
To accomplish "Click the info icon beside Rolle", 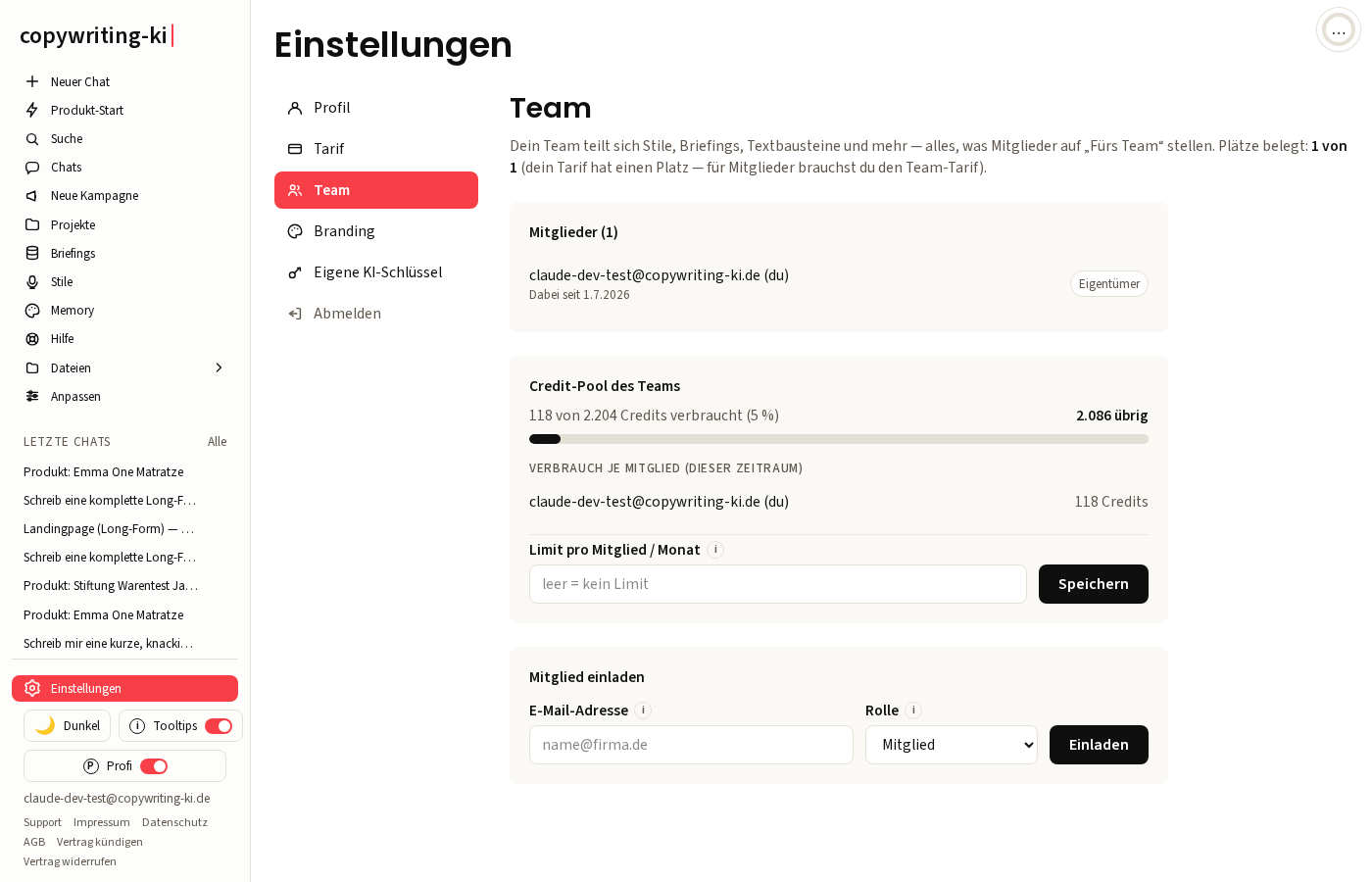I will [x=913, y=710].
